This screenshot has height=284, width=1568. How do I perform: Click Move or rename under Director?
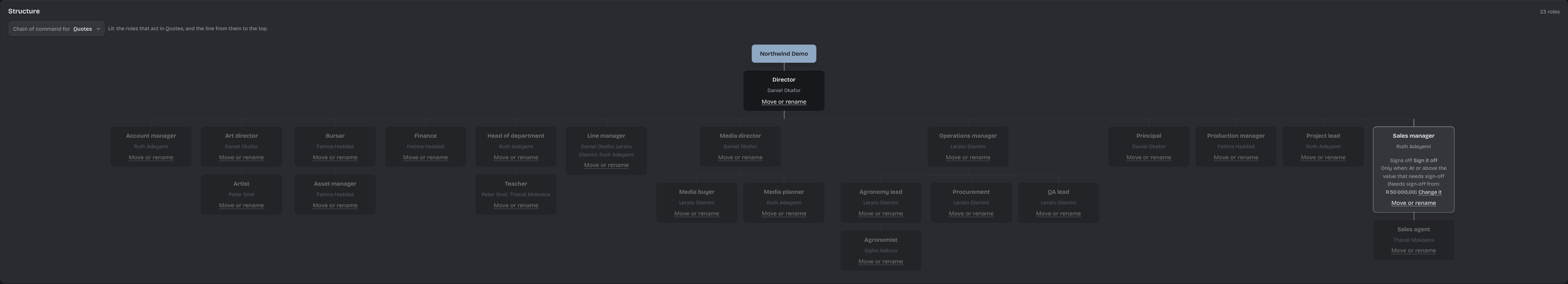coord(783,102)
